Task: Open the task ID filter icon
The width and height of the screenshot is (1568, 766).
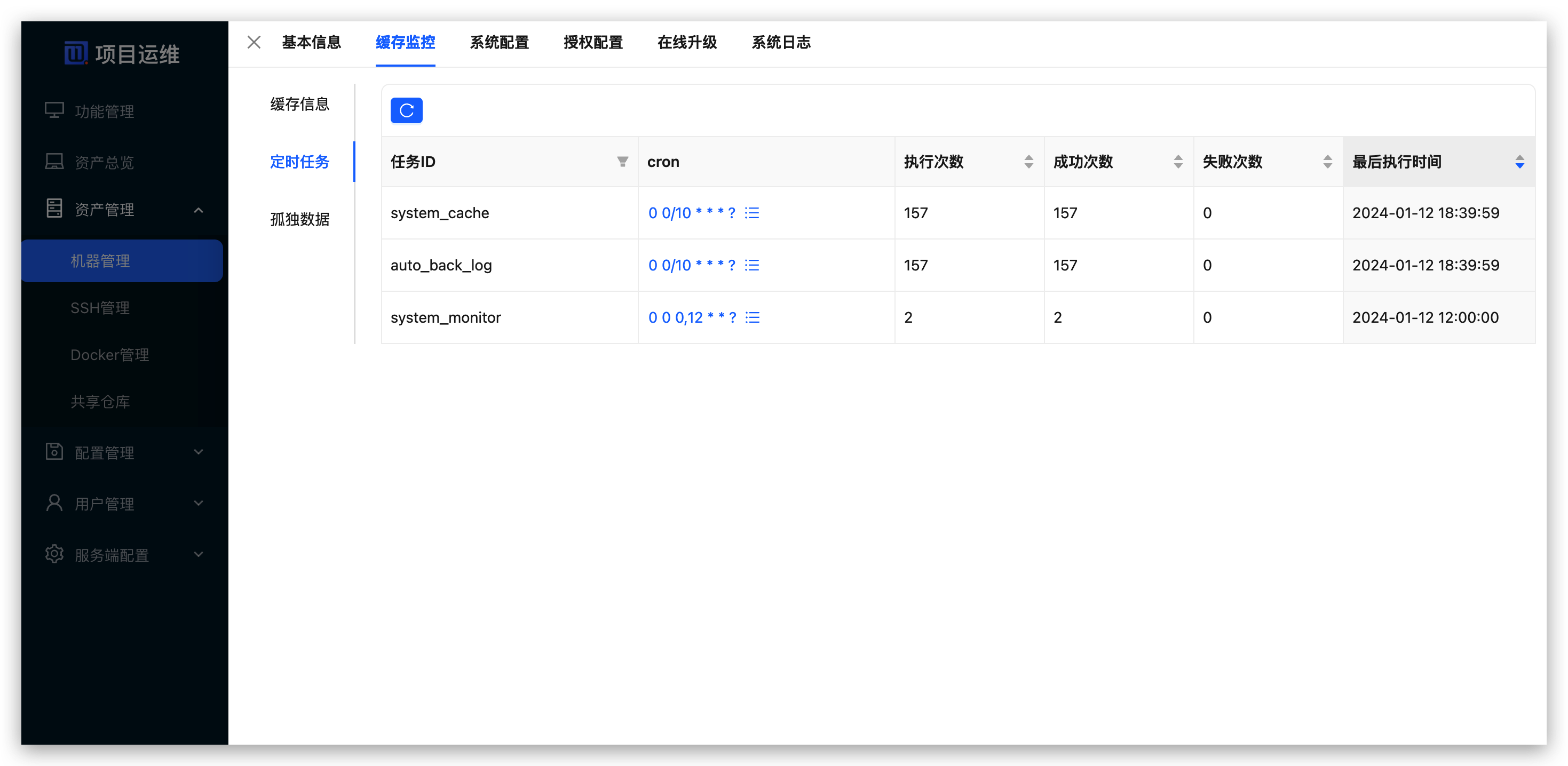Action: click(622, 162)
